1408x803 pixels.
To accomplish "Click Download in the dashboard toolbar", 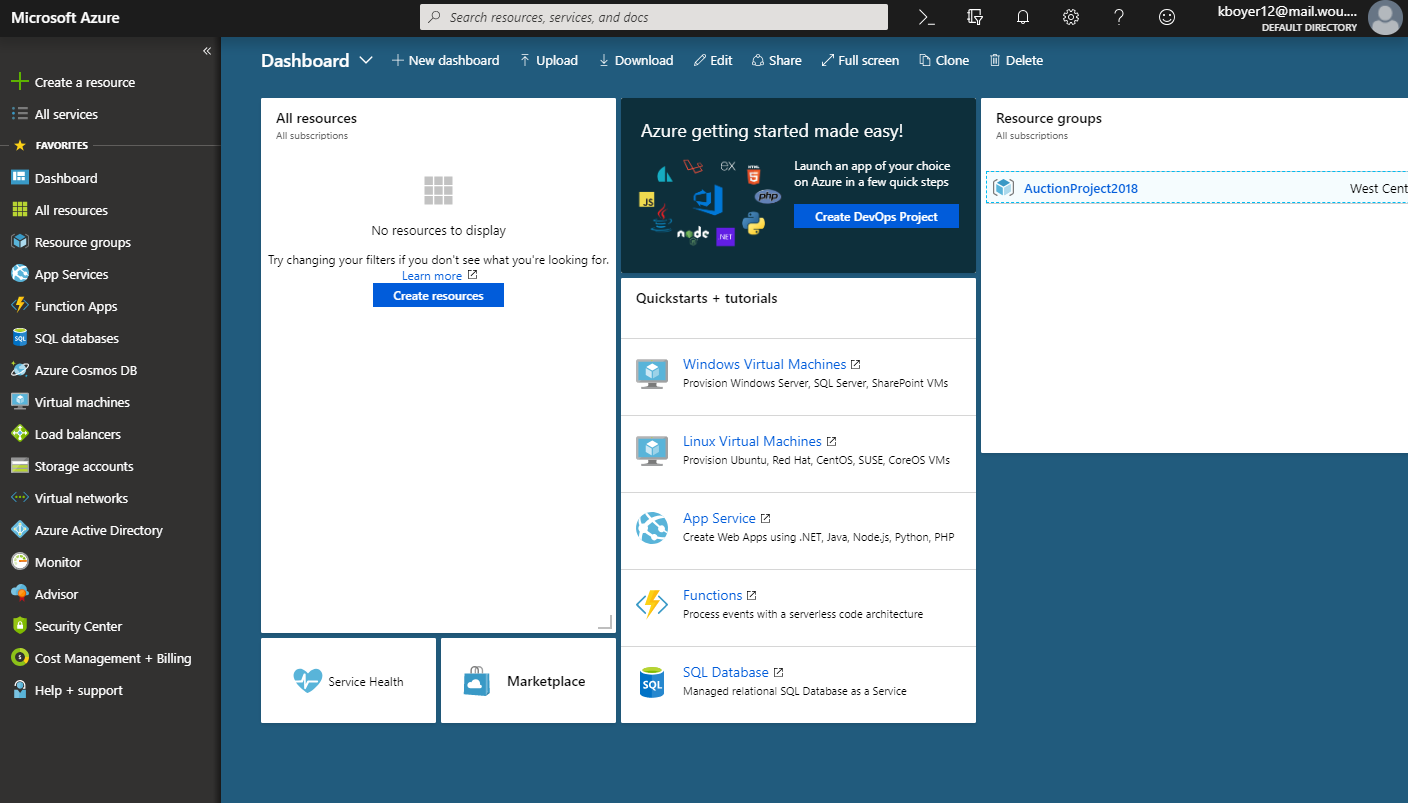I will (636, 60).
